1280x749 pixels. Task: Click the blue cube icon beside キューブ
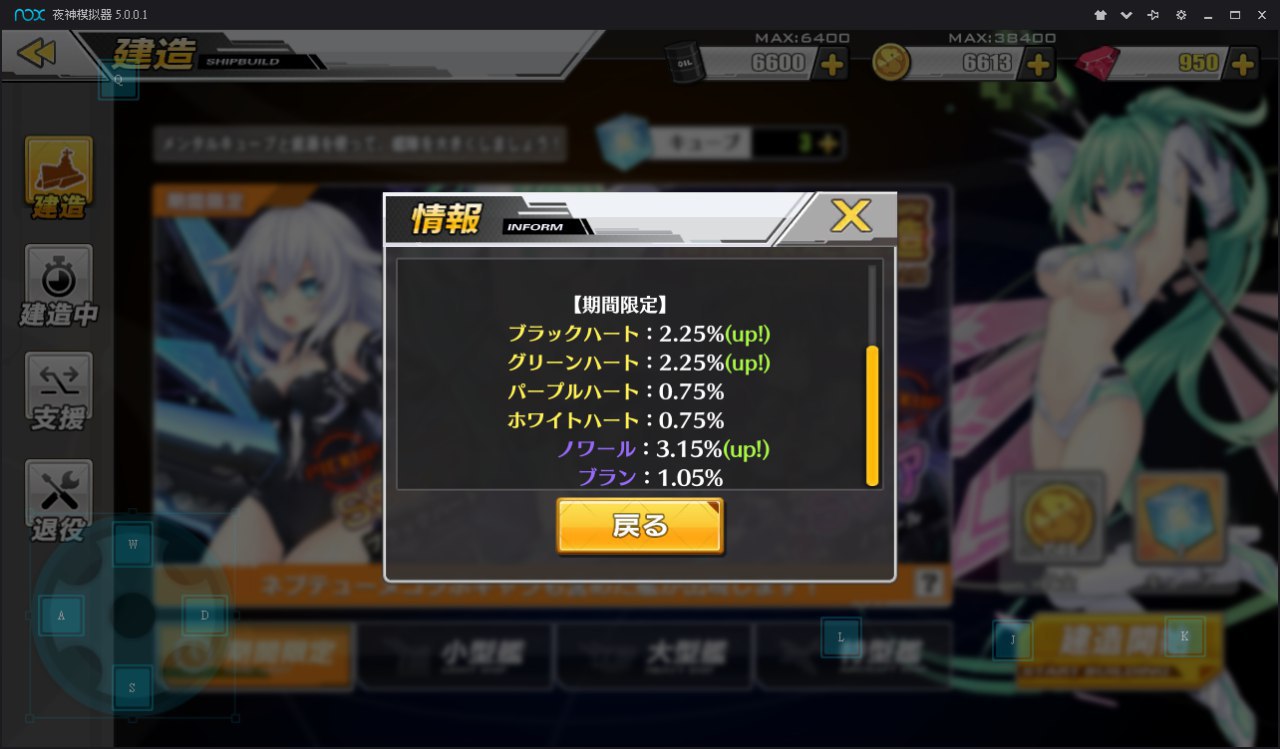[624, 140]
